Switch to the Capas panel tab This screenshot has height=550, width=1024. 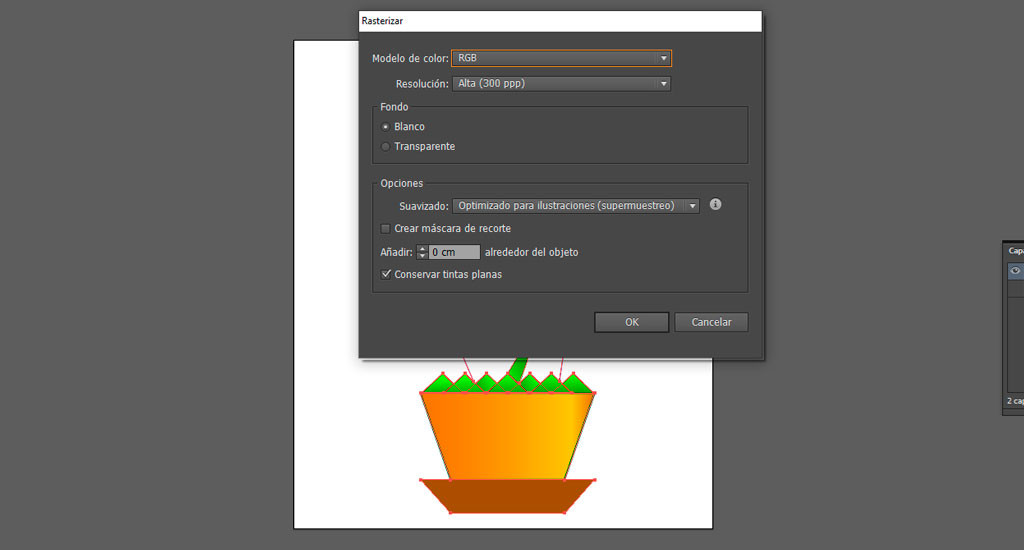1015,251
